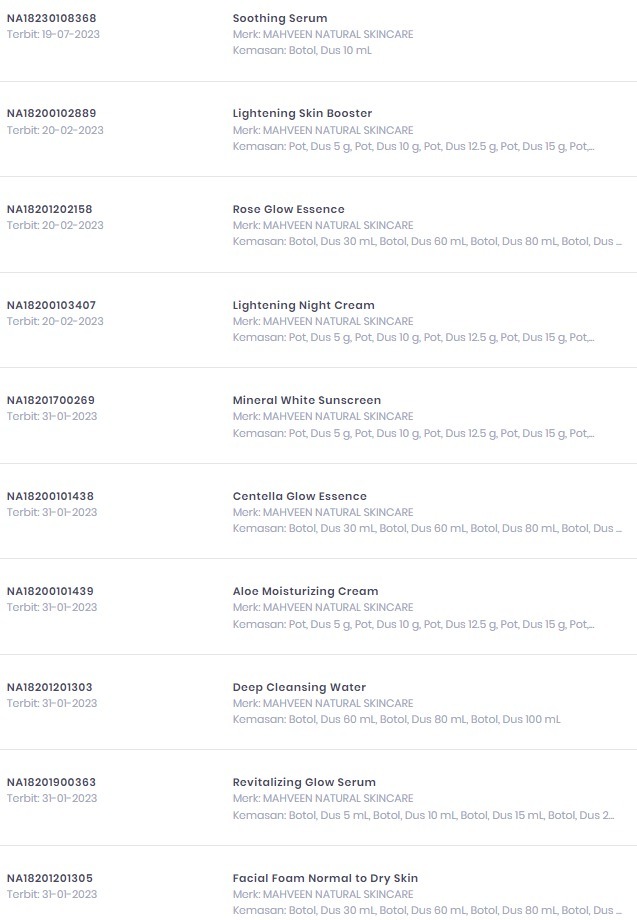This screenshot has width=637, height=920.
Task: Click the Deep Cleansing Water packaging line
Action: [396, 719]
